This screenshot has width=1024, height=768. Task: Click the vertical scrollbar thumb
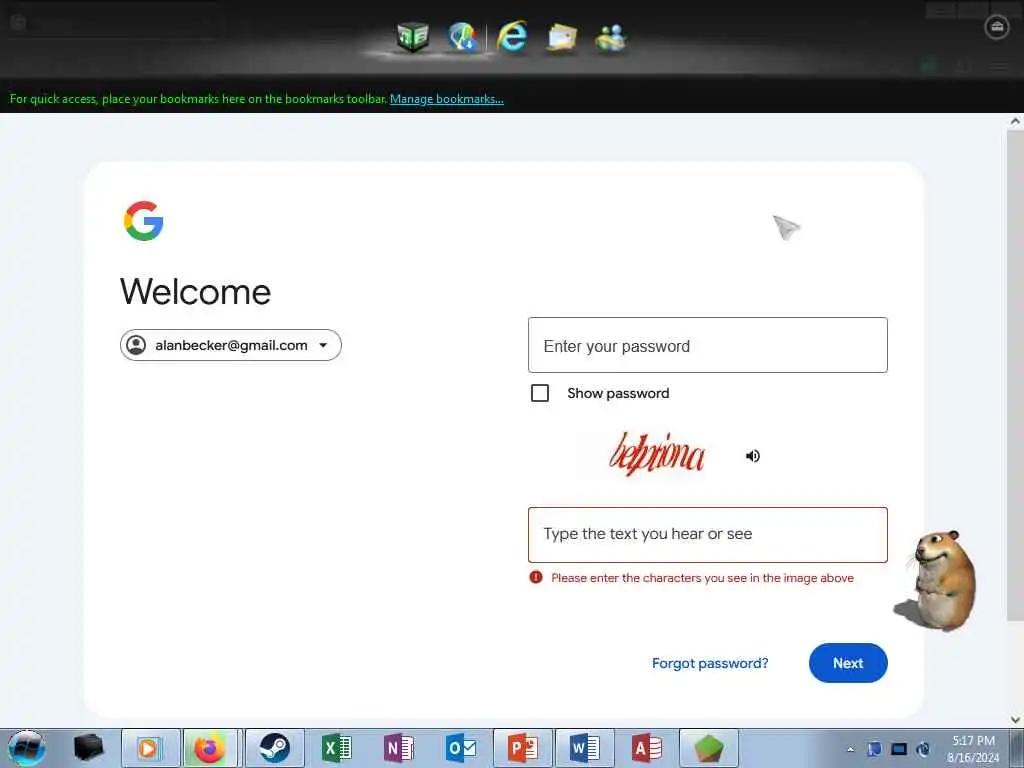click(x=1015, y=376)
